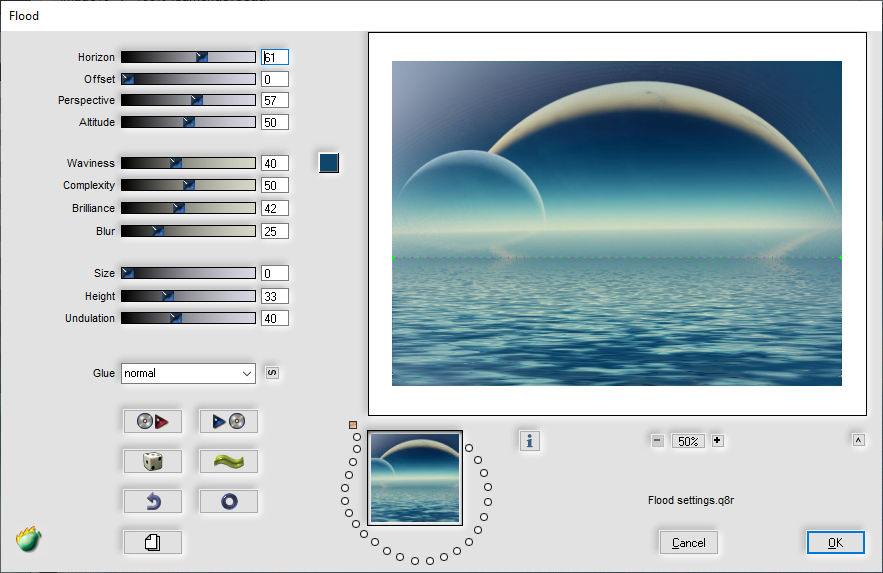Click the Height value field
Screen dimensions: 883x573
pyautogui.click(x=275, y=296)
